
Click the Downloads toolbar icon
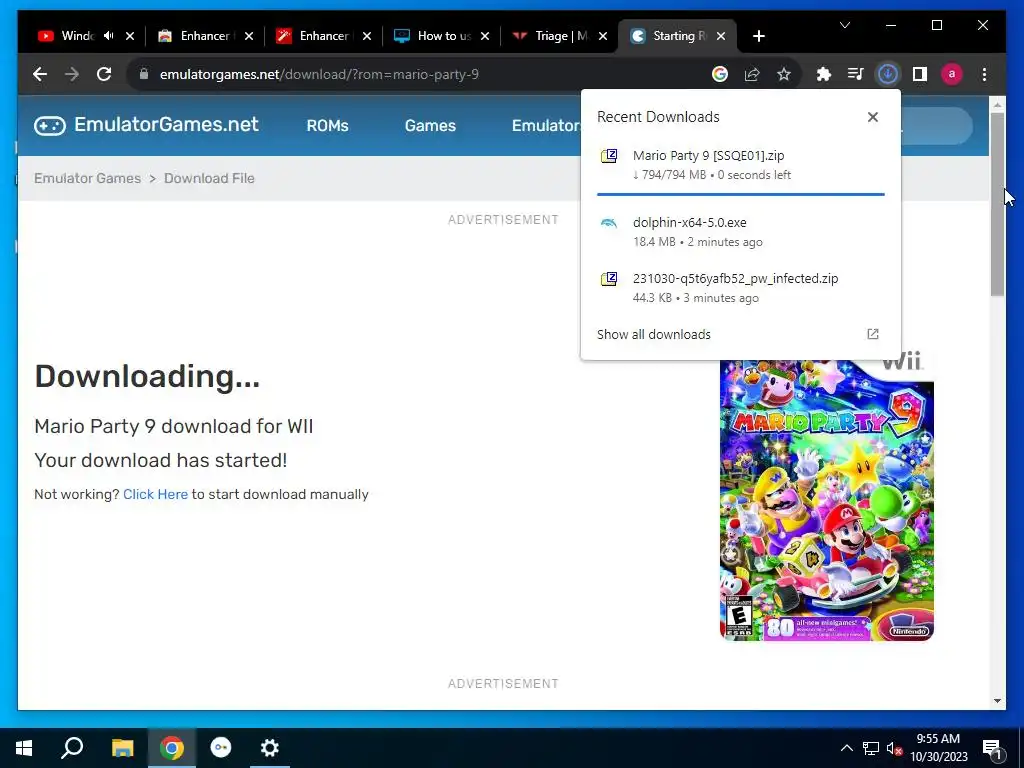pyautogui.click(x=888, y=74)
